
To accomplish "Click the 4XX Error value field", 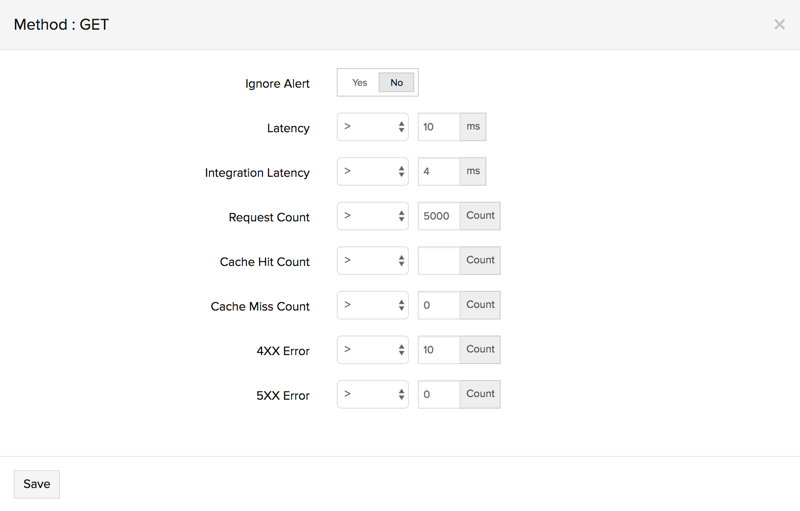I will (x=438, y=350).
